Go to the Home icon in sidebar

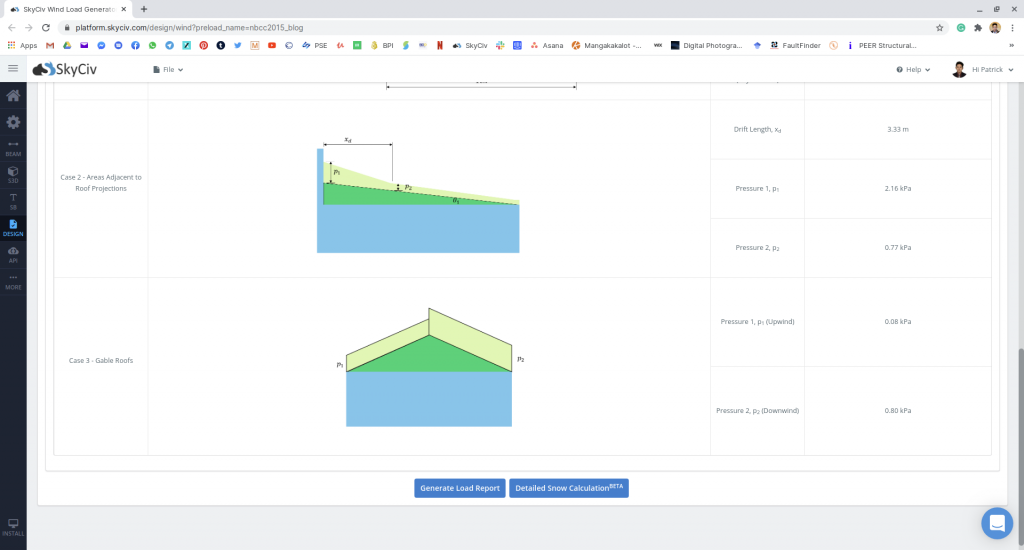pyautogui.click(x=13, y=96)
